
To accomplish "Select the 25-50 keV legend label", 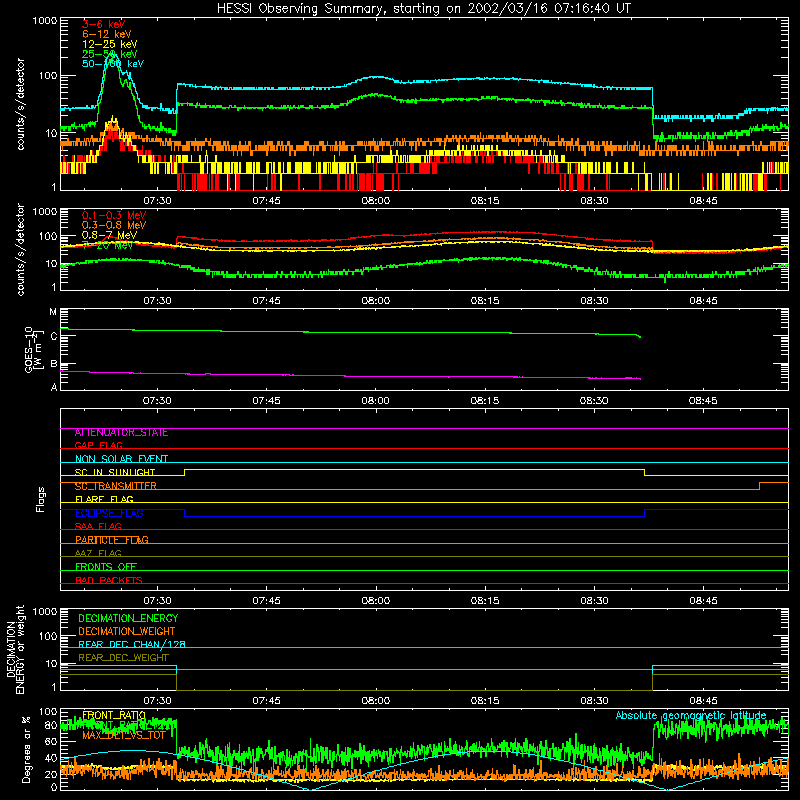I will (109, 54).
